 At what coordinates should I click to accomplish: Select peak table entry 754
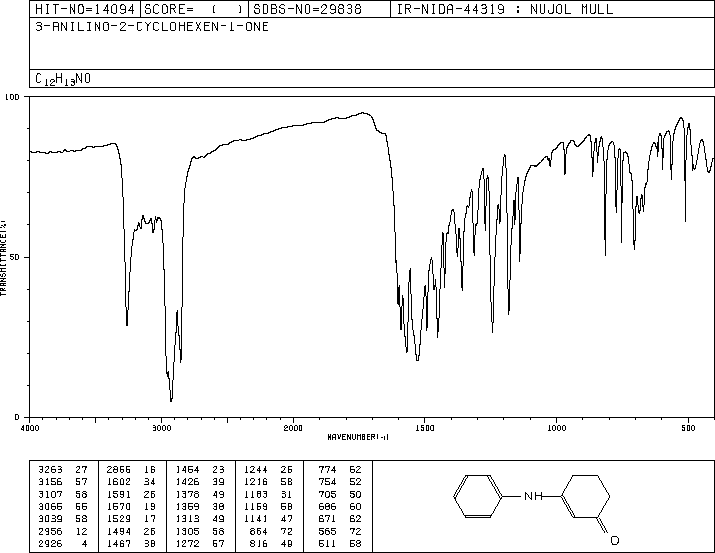point(327,482)
